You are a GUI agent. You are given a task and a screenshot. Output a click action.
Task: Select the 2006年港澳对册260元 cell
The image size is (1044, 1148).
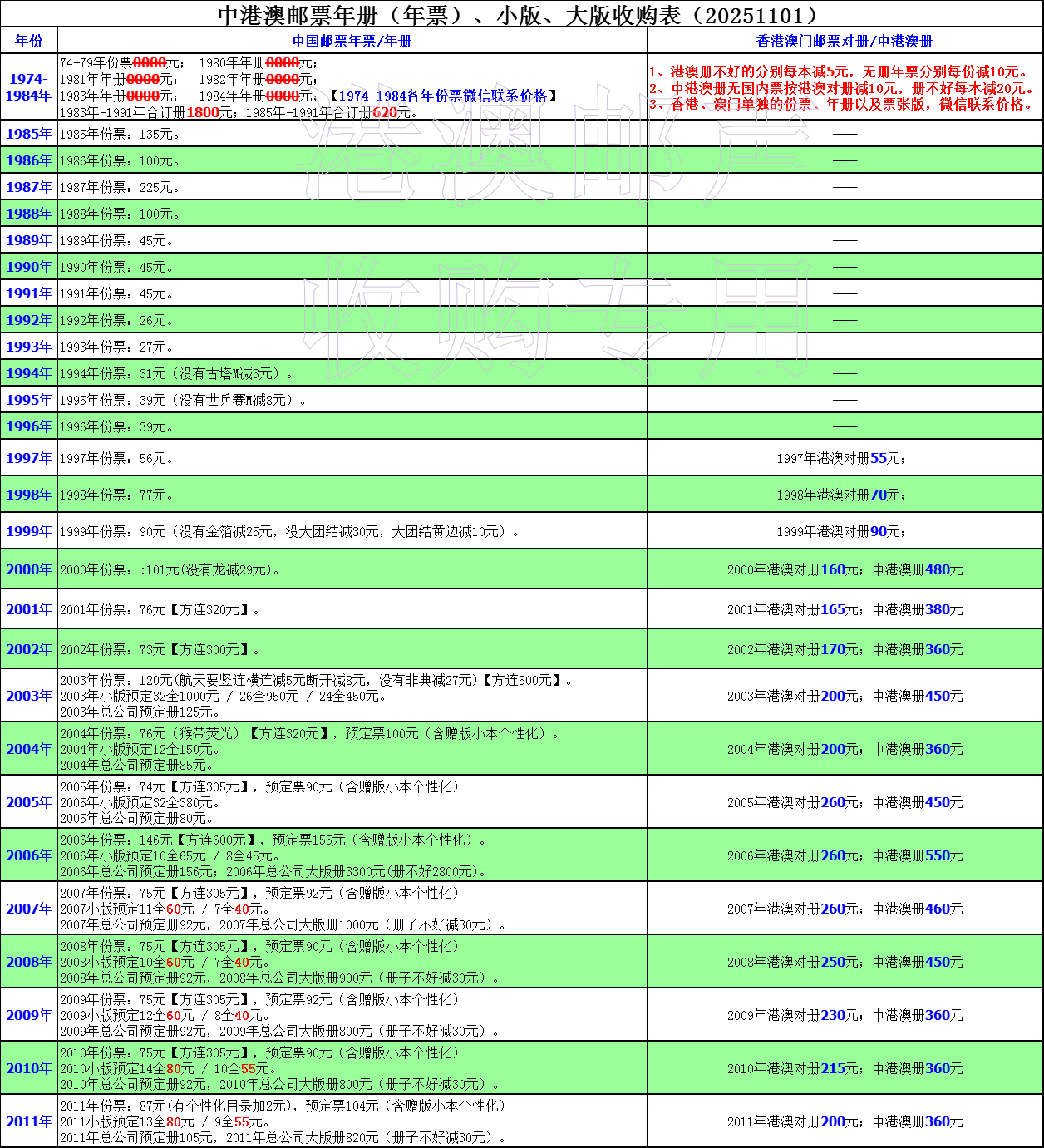click(844, 855)
